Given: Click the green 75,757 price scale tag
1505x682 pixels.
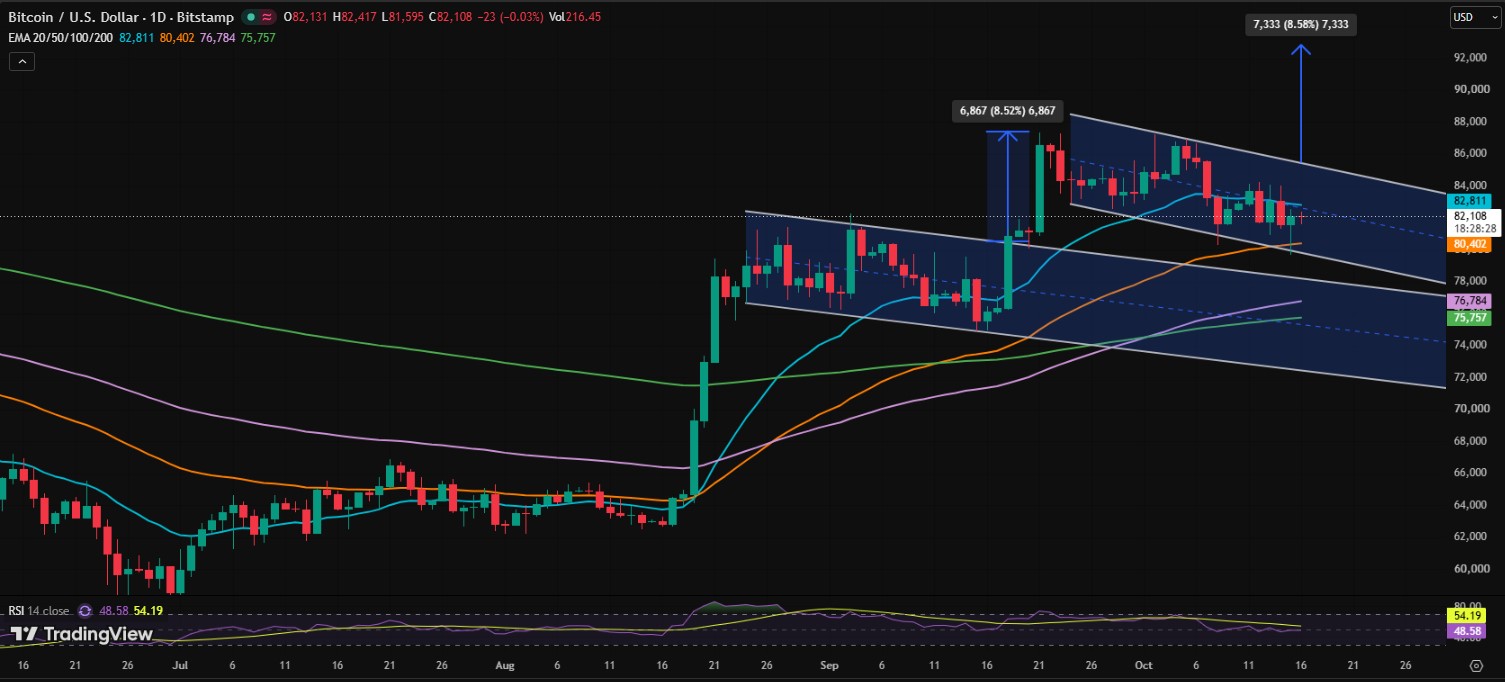Looking at the screenshot, I should (1471, 318).
